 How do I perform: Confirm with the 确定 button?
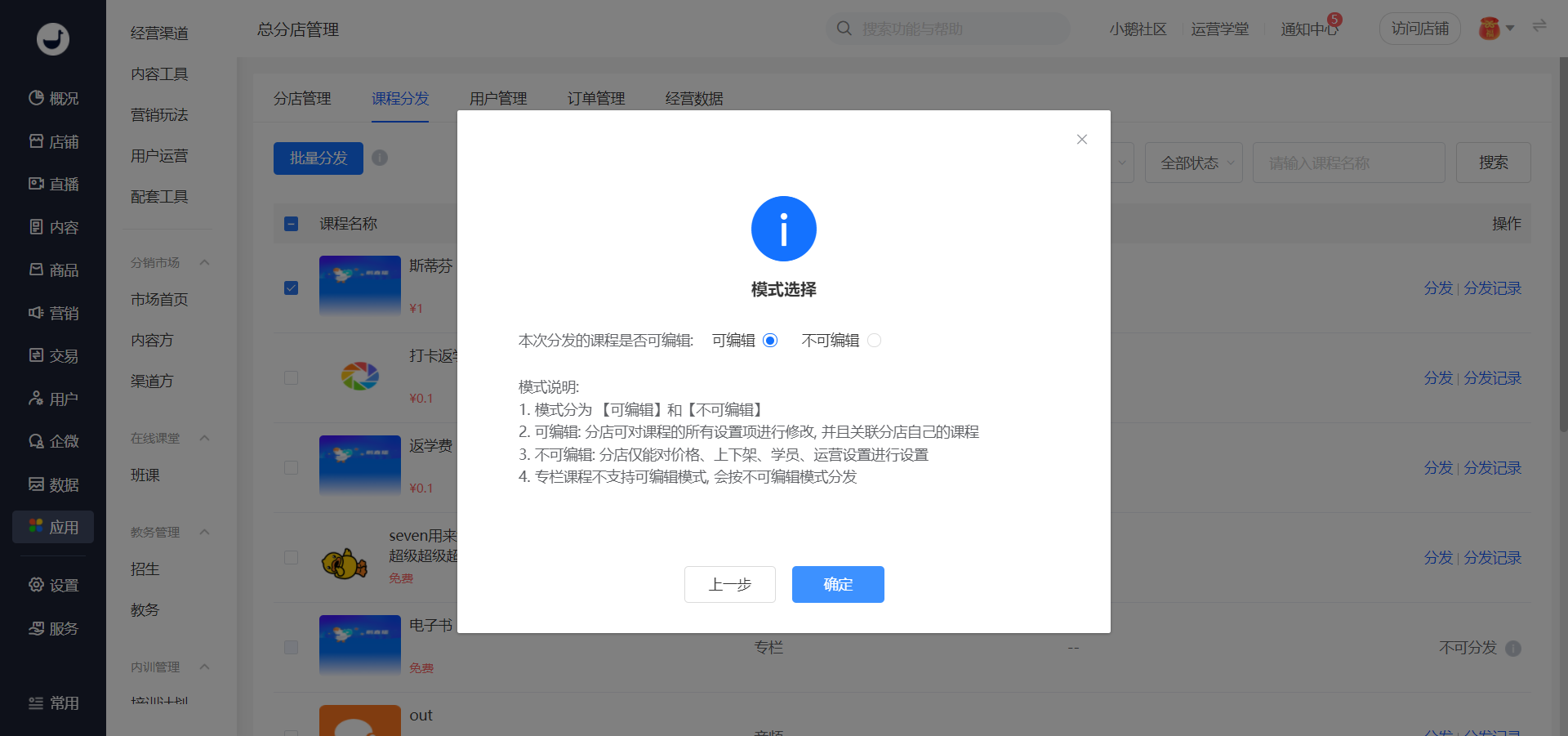click(x=838, y=584)
